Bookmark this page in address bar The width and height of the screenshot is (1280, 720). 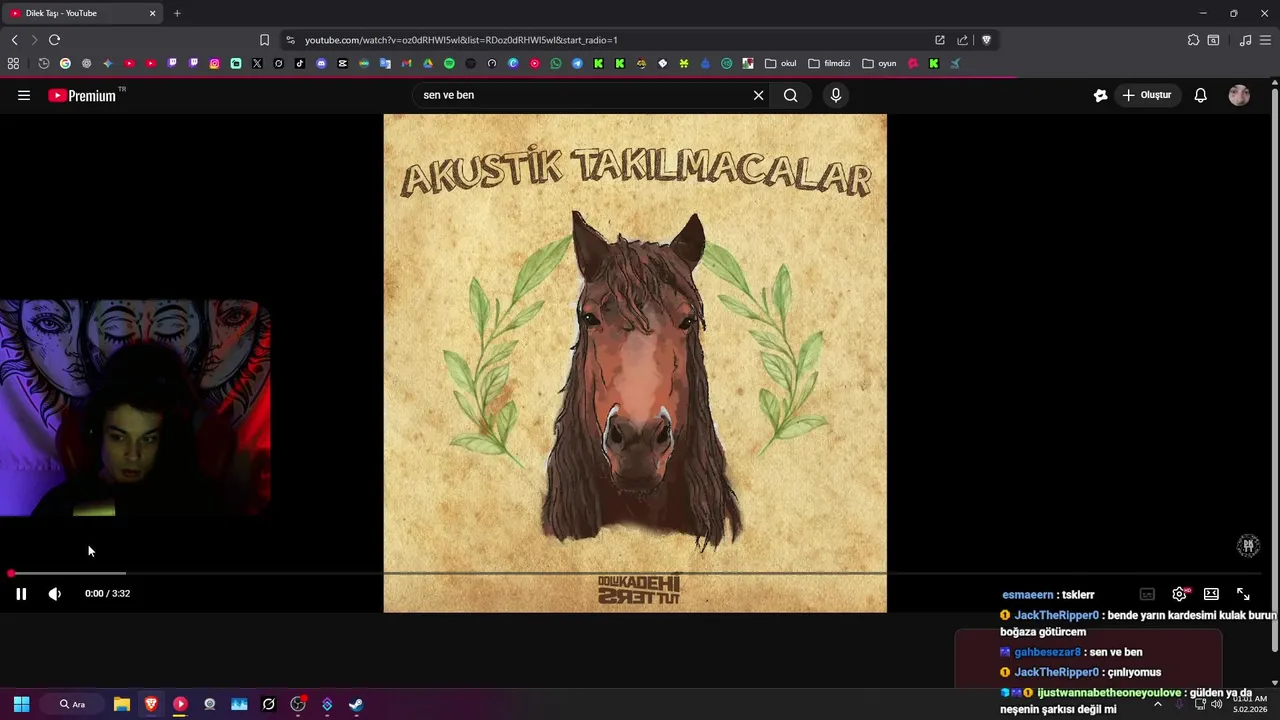[264, 40]
